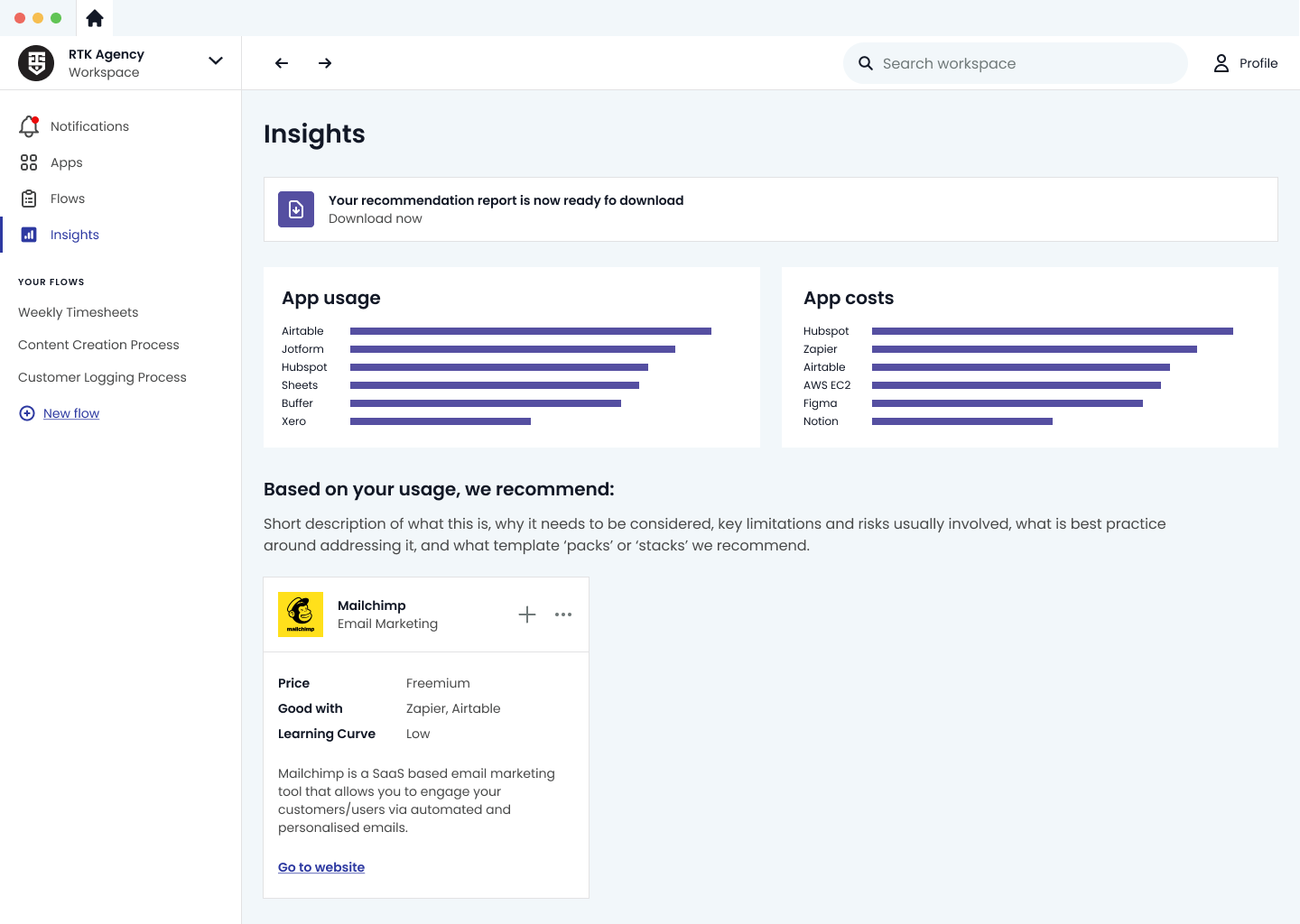Click the plus icon on Mailchimp card
This screenshot has height=924, width=1300.
pos(527,614)
